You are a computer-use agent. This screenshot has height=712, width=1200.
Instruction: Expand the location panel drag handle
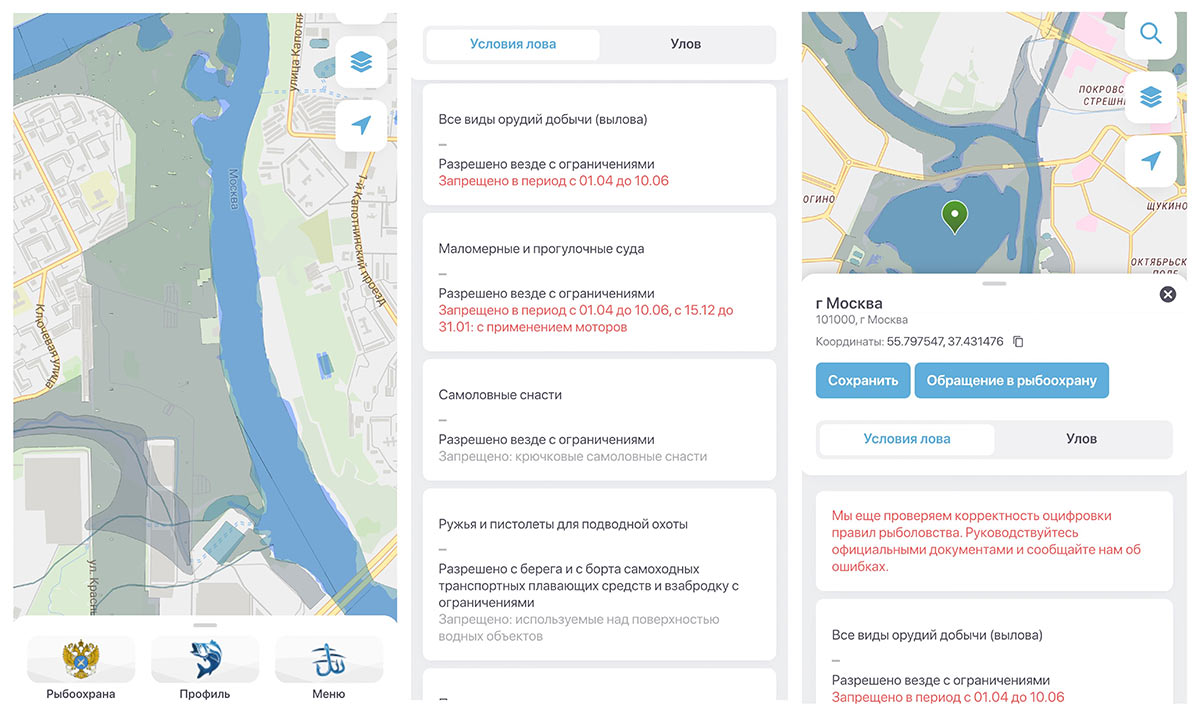click(994, 284)
